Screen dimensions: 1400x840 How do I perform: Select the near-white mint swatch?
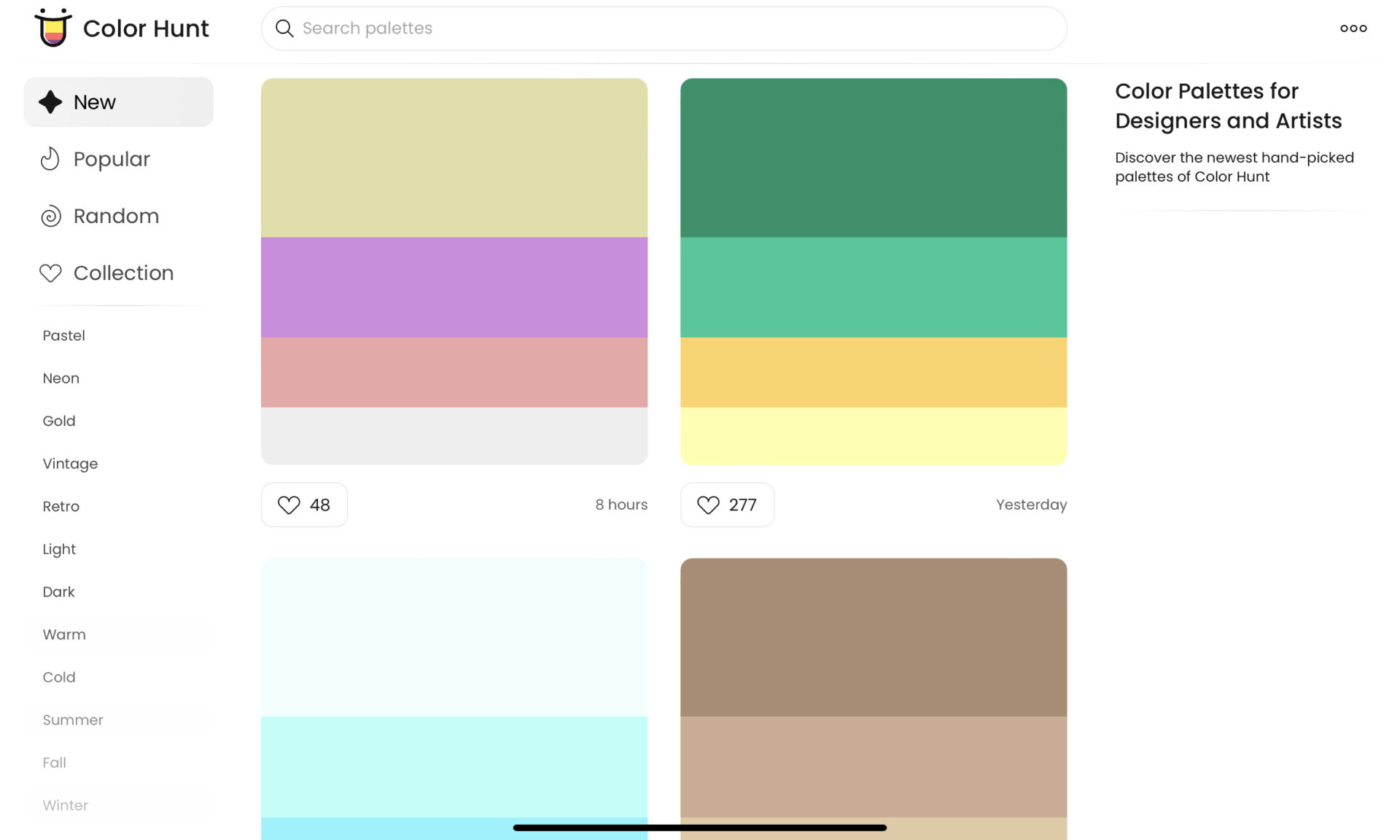[x=454, y=637]
